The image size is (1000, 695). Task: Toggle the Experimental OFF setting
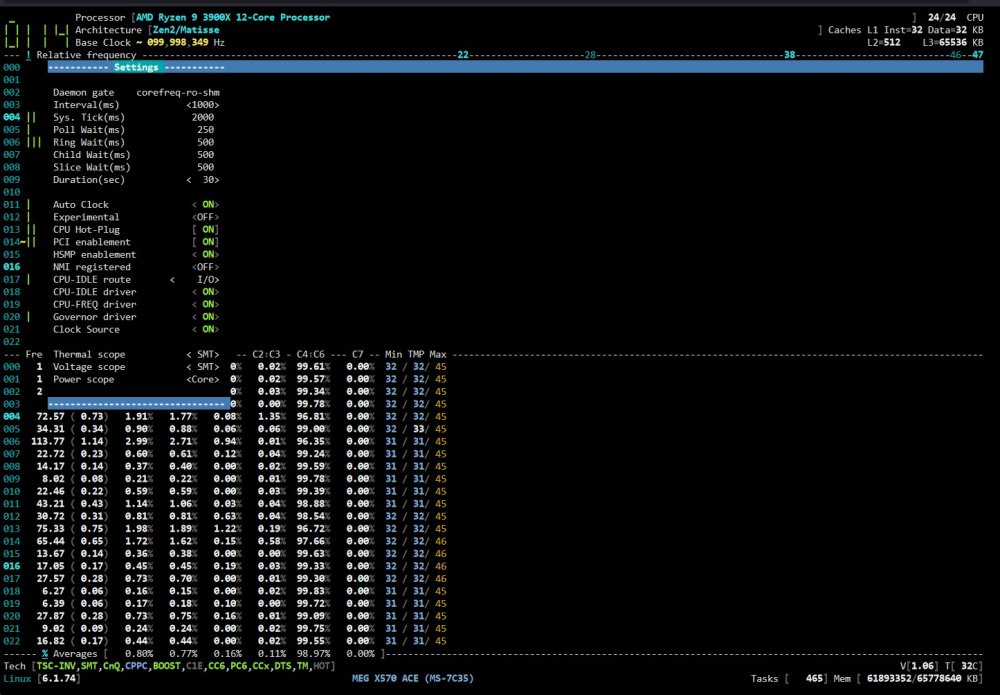tap(205, 217)
